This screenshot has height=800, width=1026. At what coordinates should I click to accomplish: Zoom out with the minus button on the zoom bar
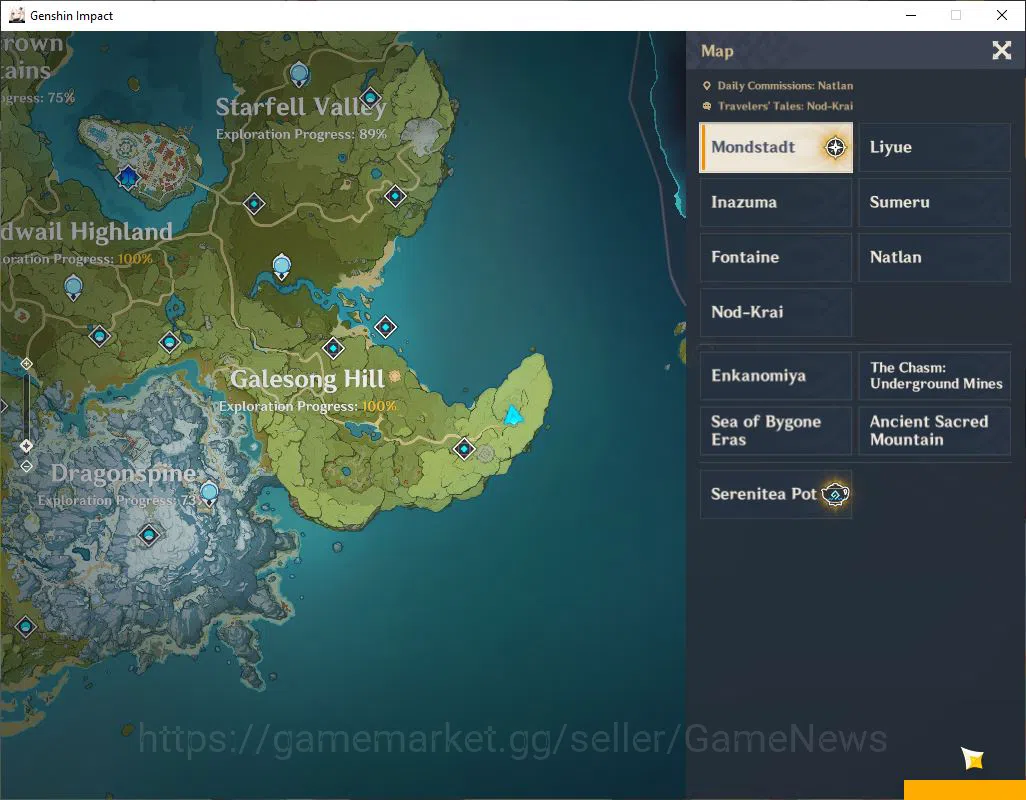pos(26,466)
